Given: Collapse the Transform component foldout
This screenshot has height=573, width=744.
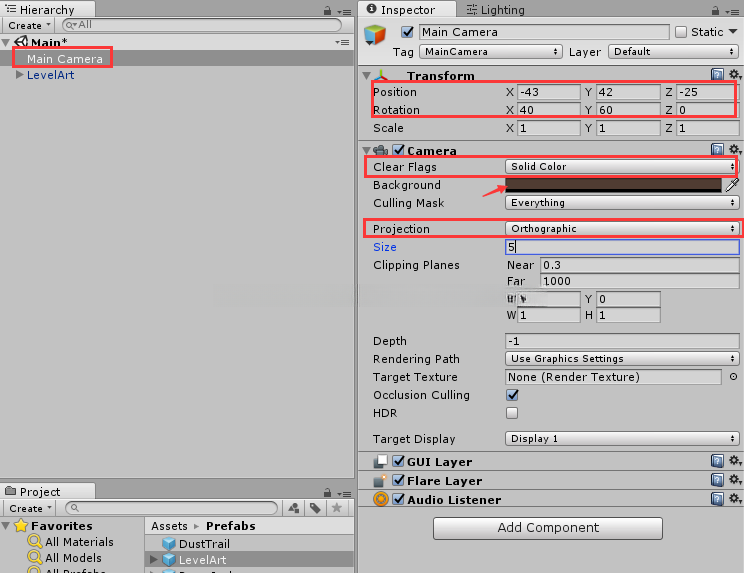Looking at the screenshot, I should pos(366,75).
